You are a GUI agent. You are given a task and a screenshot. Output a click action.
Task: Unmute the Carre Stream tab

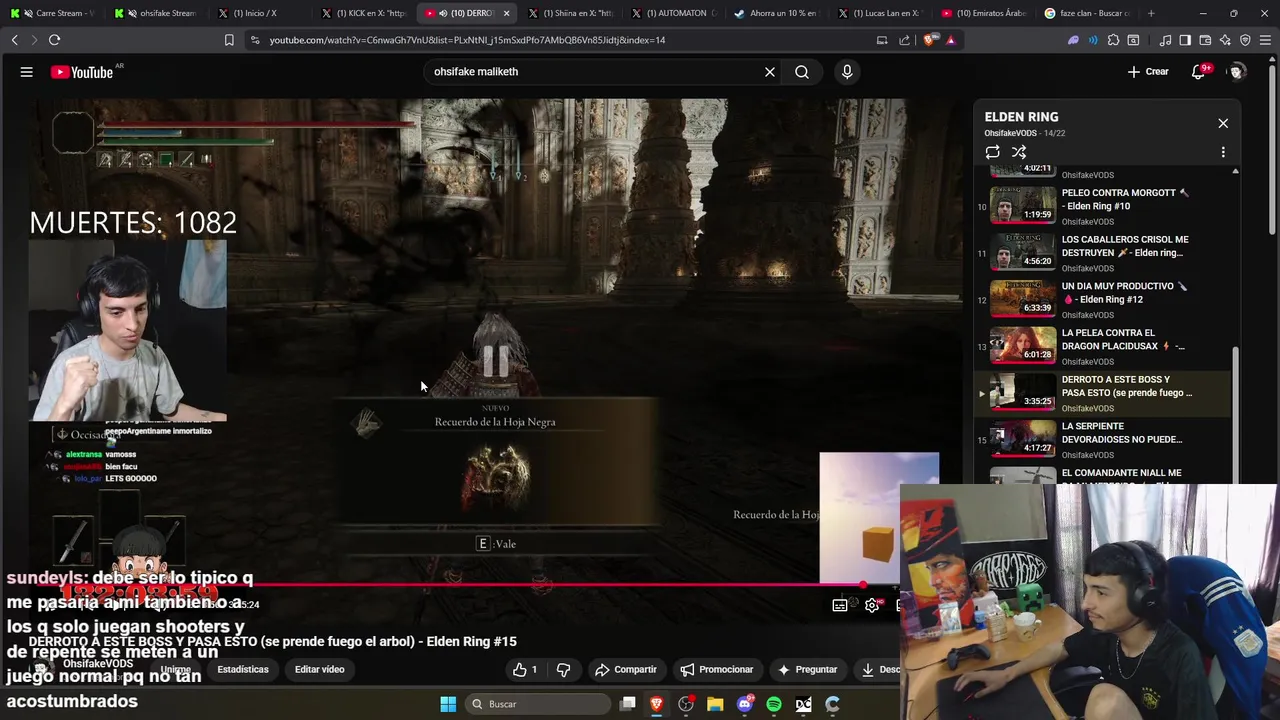[28, 13]
